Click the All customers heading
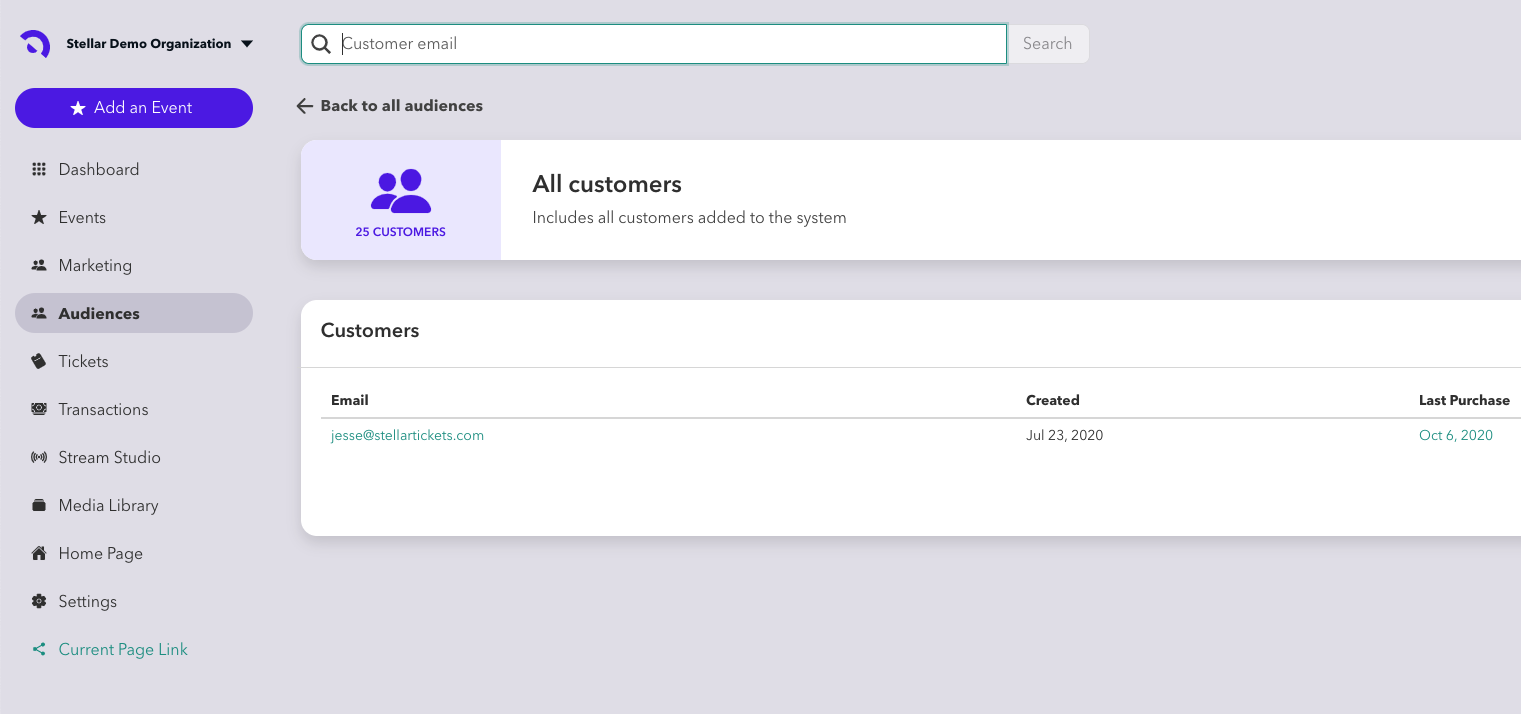 (x=607, y=184)
